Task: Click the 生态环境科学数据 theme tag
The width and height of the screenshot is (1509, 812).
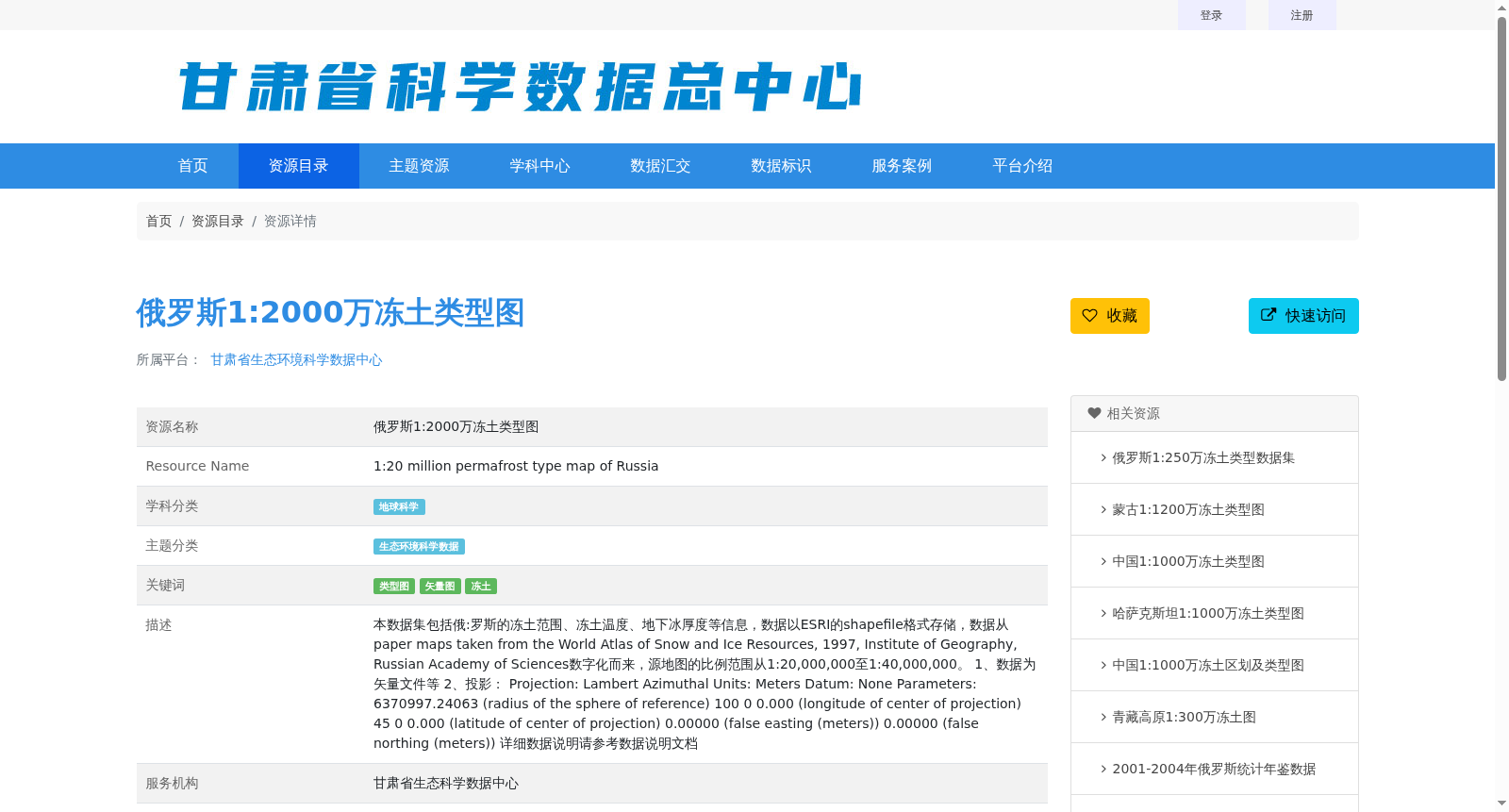Action: (x=419, y=547)
